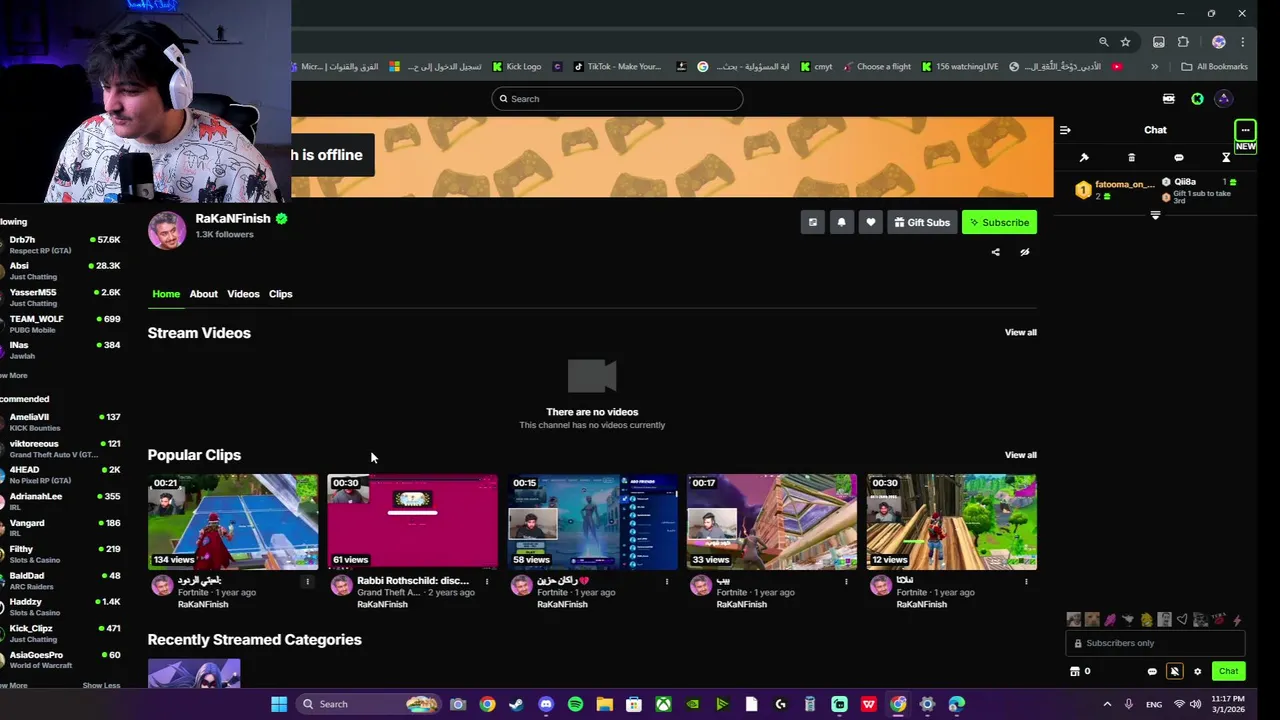Switch to the Videos tab
The image size is (1280, 720).
pyautogui.click(x=243, y=294)
